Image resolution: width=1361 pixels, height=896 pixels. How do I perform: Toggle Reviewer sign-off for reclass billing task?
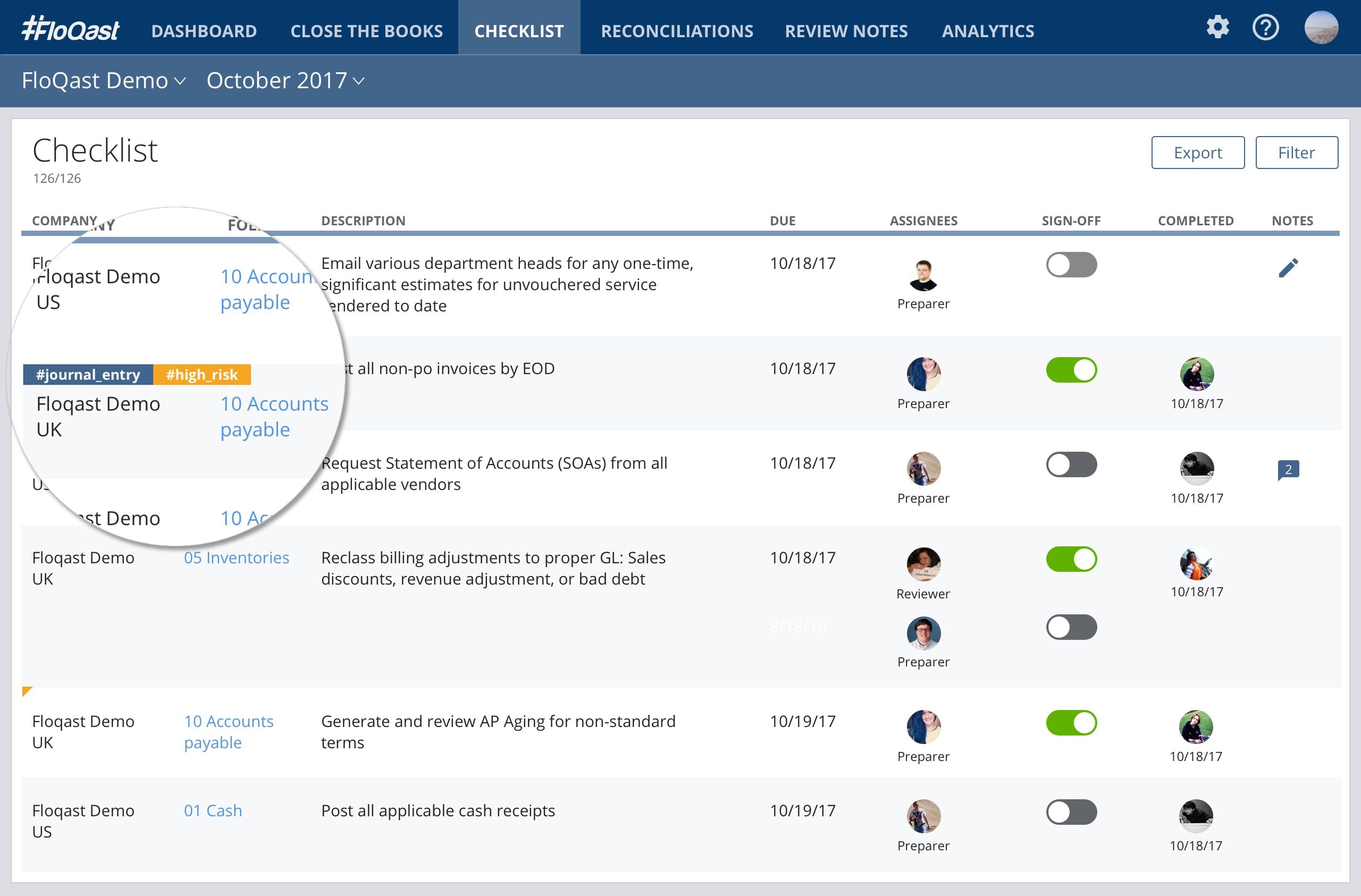coord(1071,559)
